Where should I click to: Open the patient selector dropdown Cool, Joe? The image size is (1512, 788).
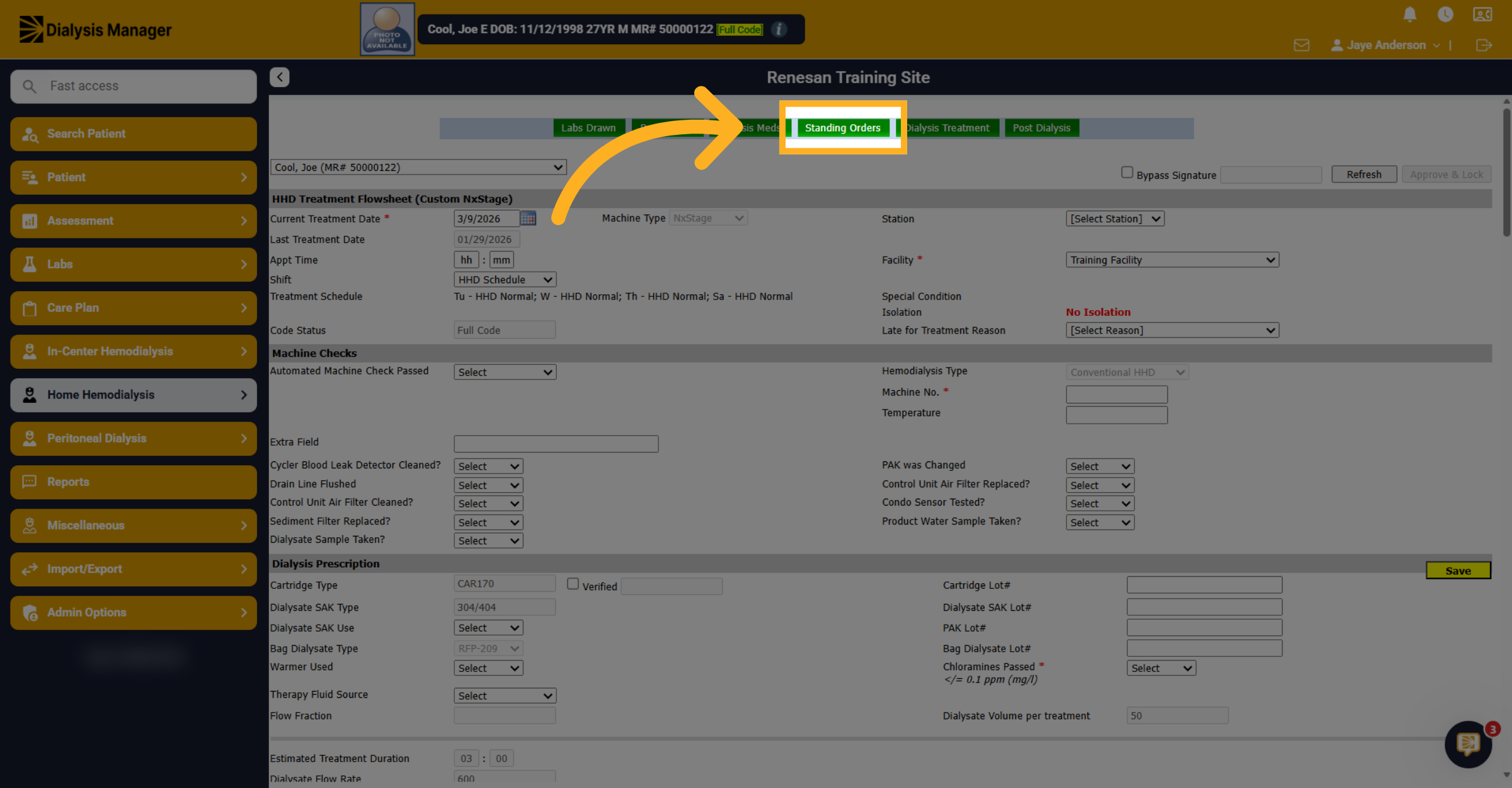418,167
